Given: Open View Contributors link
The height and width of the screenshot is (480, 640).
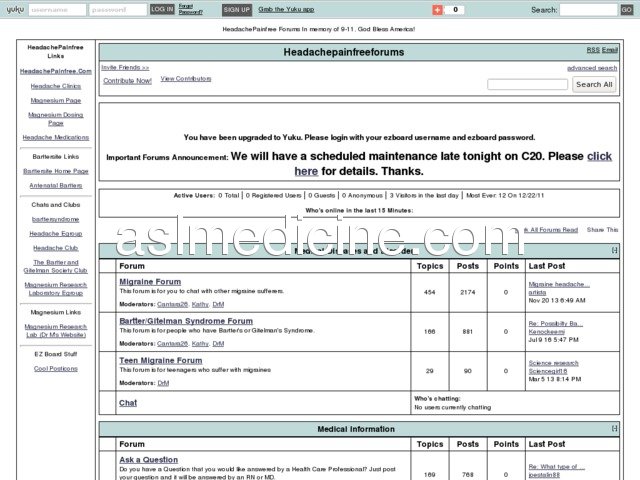Looking at the screenshot, I should pos(186,79).
